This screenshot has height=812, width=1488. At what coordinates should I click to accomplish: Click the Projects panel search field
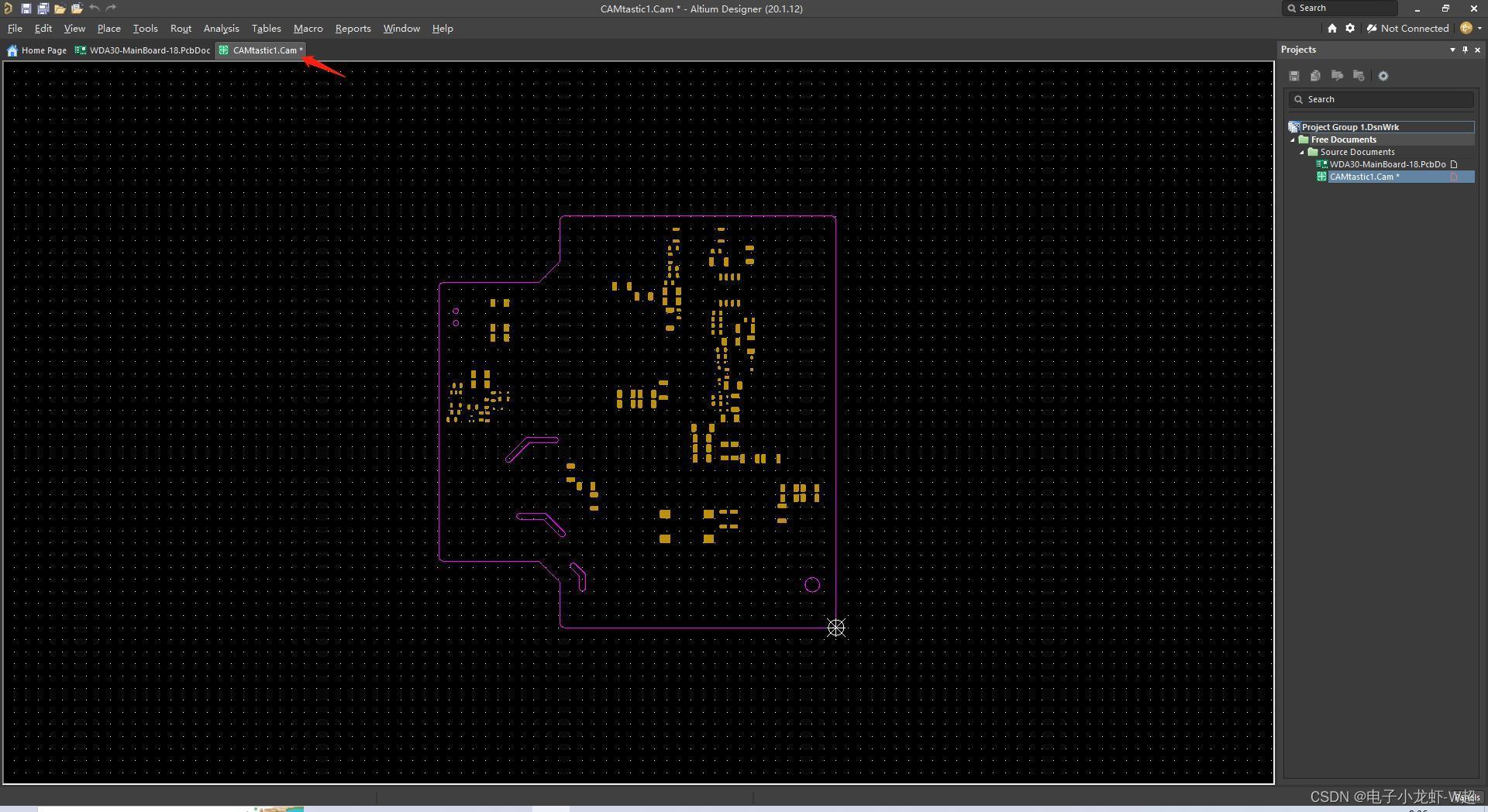(1381, 99)
